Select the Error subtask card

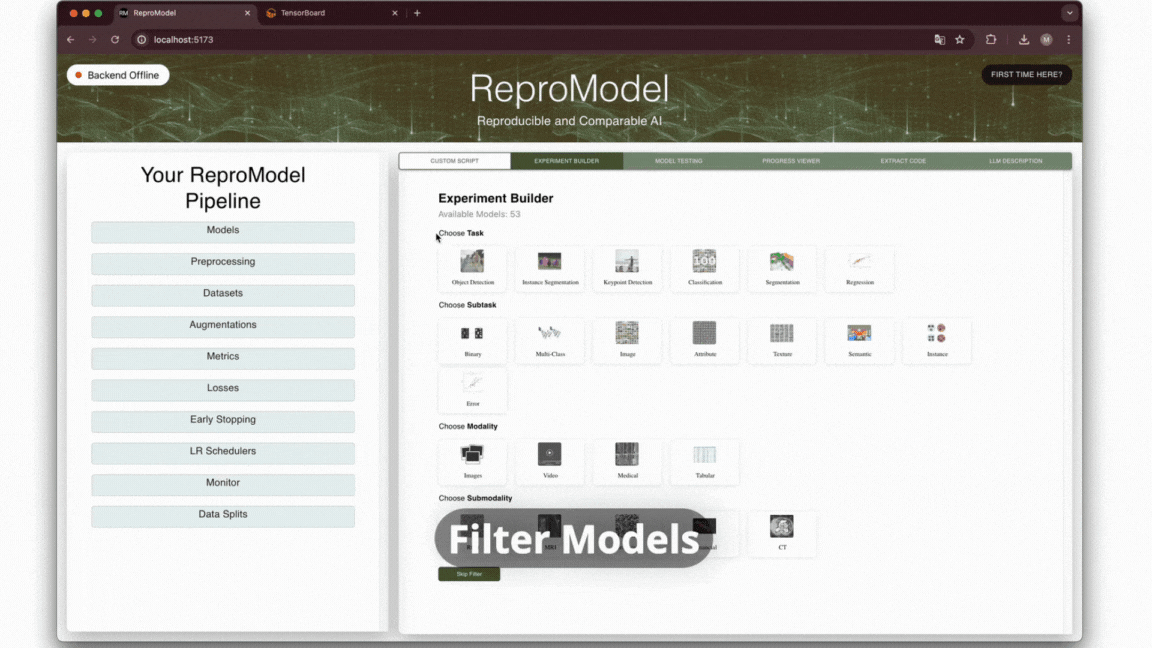click(472, 390)
